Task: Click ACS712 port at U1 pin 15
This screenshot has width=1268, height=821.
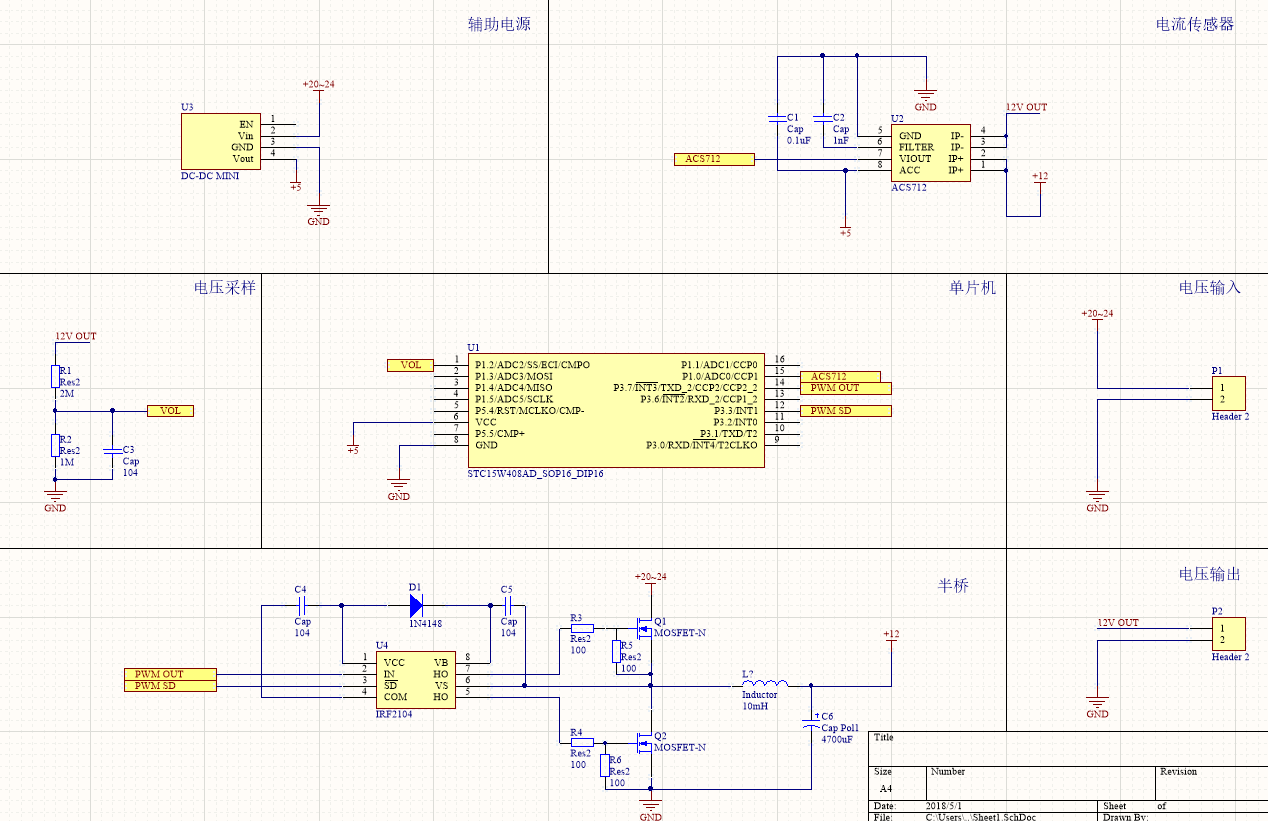Action: coord(840,377)
